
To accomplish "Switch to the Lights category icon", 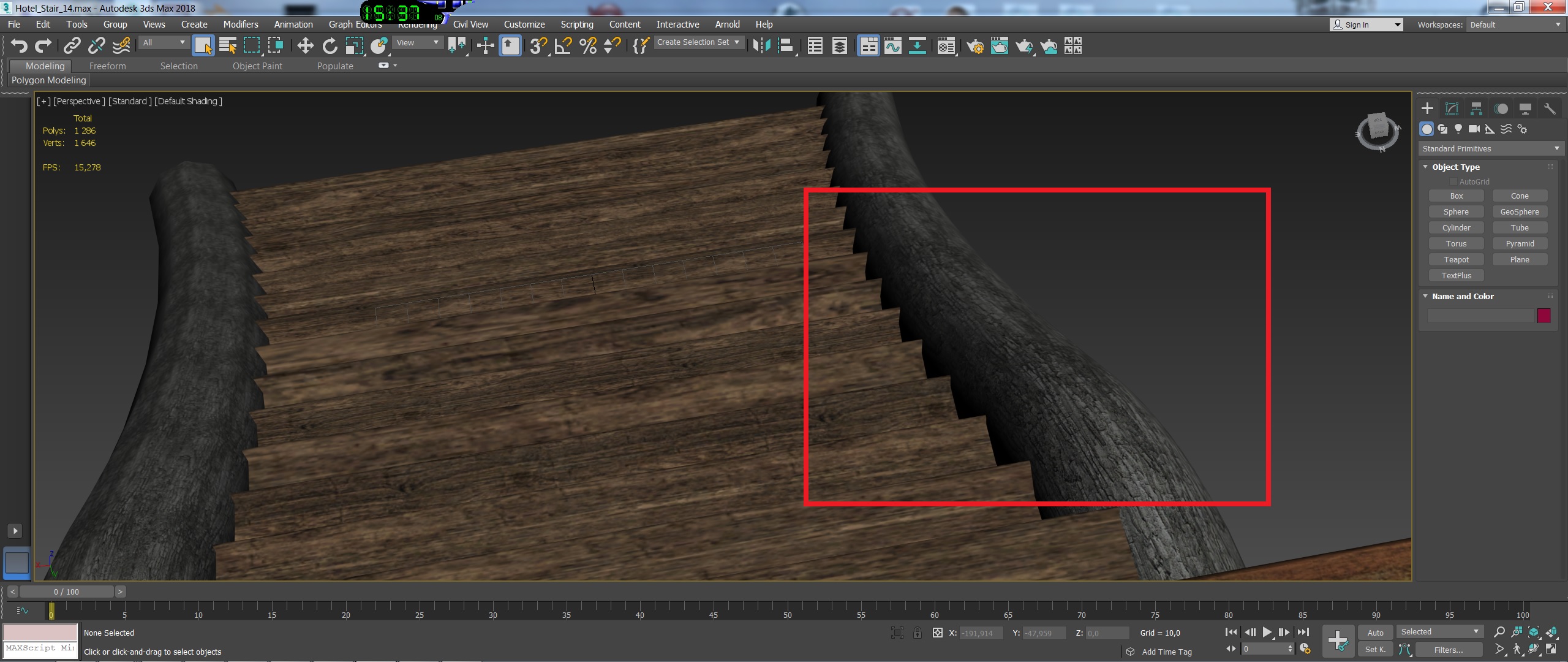I will pyautogui.click(x=1458, y=129).
